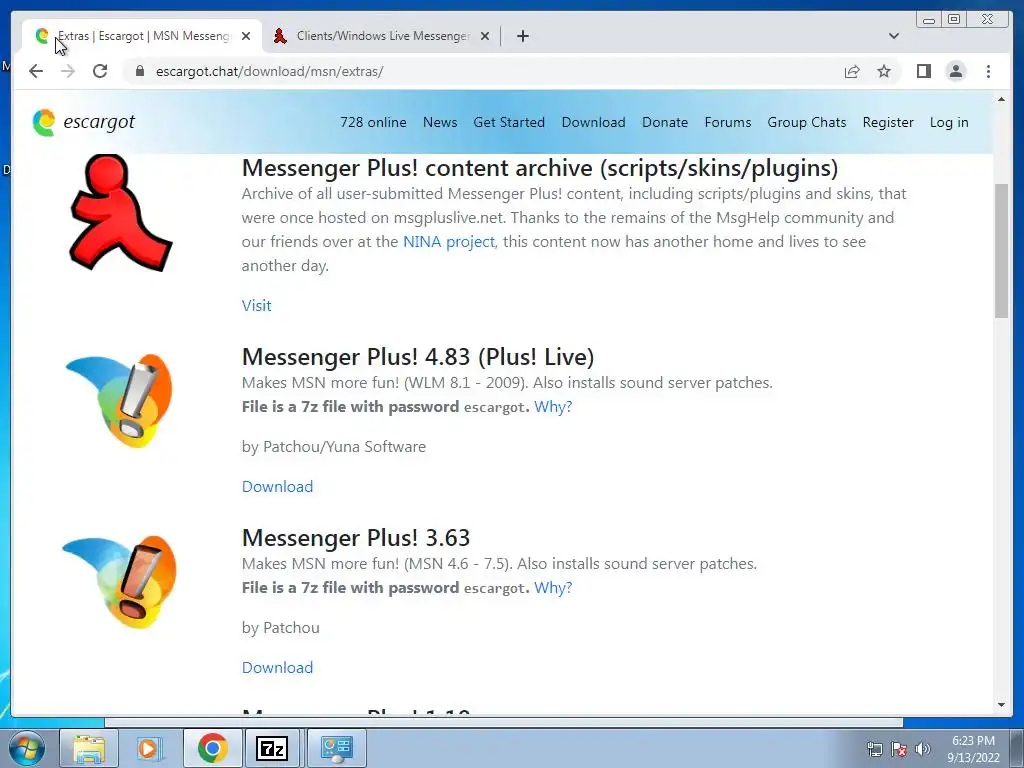This screenshot has width=1024, height=768.
Task: Bookmark page with star icon
Action: tap(884, 71)
